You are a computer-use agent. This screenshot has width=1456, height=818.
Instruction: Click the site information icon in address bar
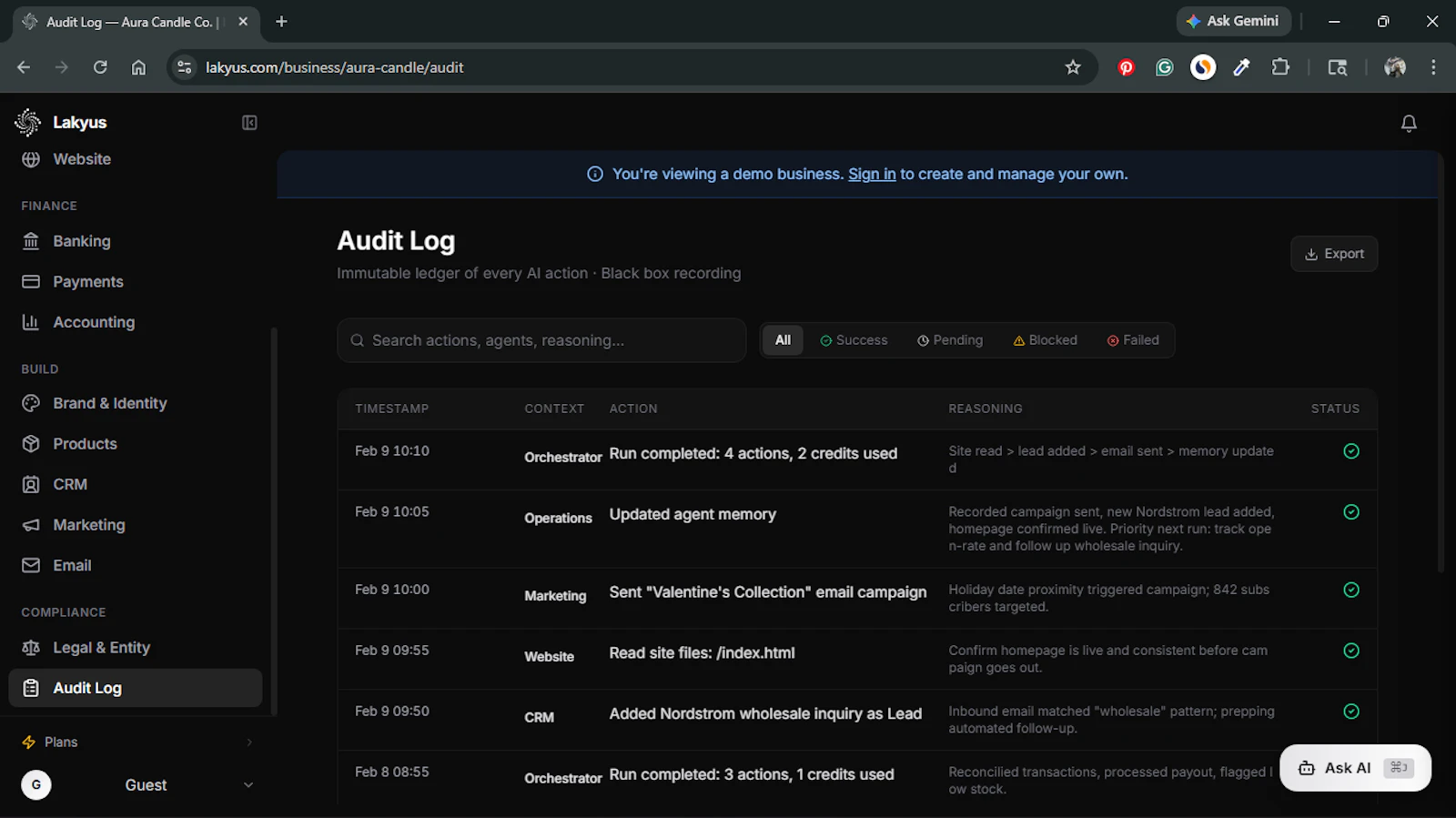pyautogui.click(x=185, y=67)
